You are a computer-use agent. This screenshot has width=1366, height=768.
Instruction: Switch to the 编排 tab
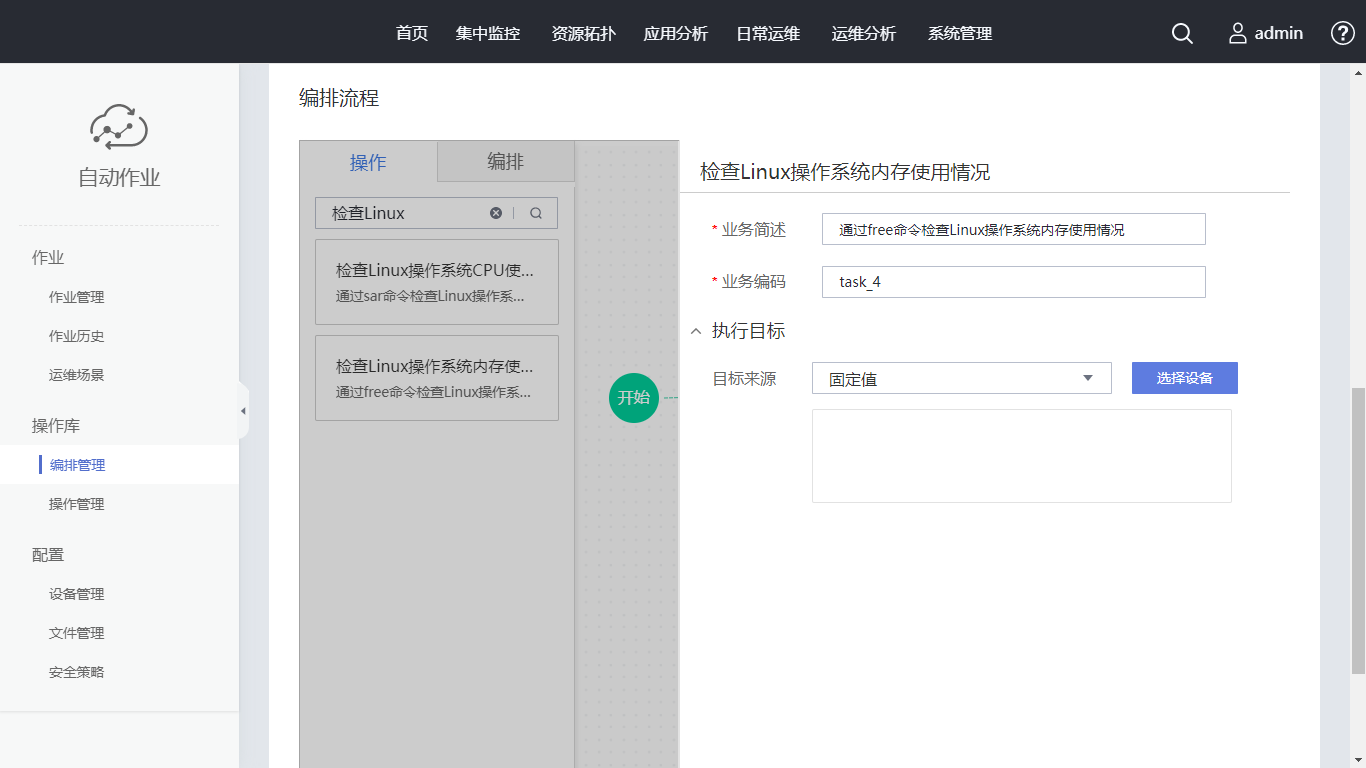point(505,162)
